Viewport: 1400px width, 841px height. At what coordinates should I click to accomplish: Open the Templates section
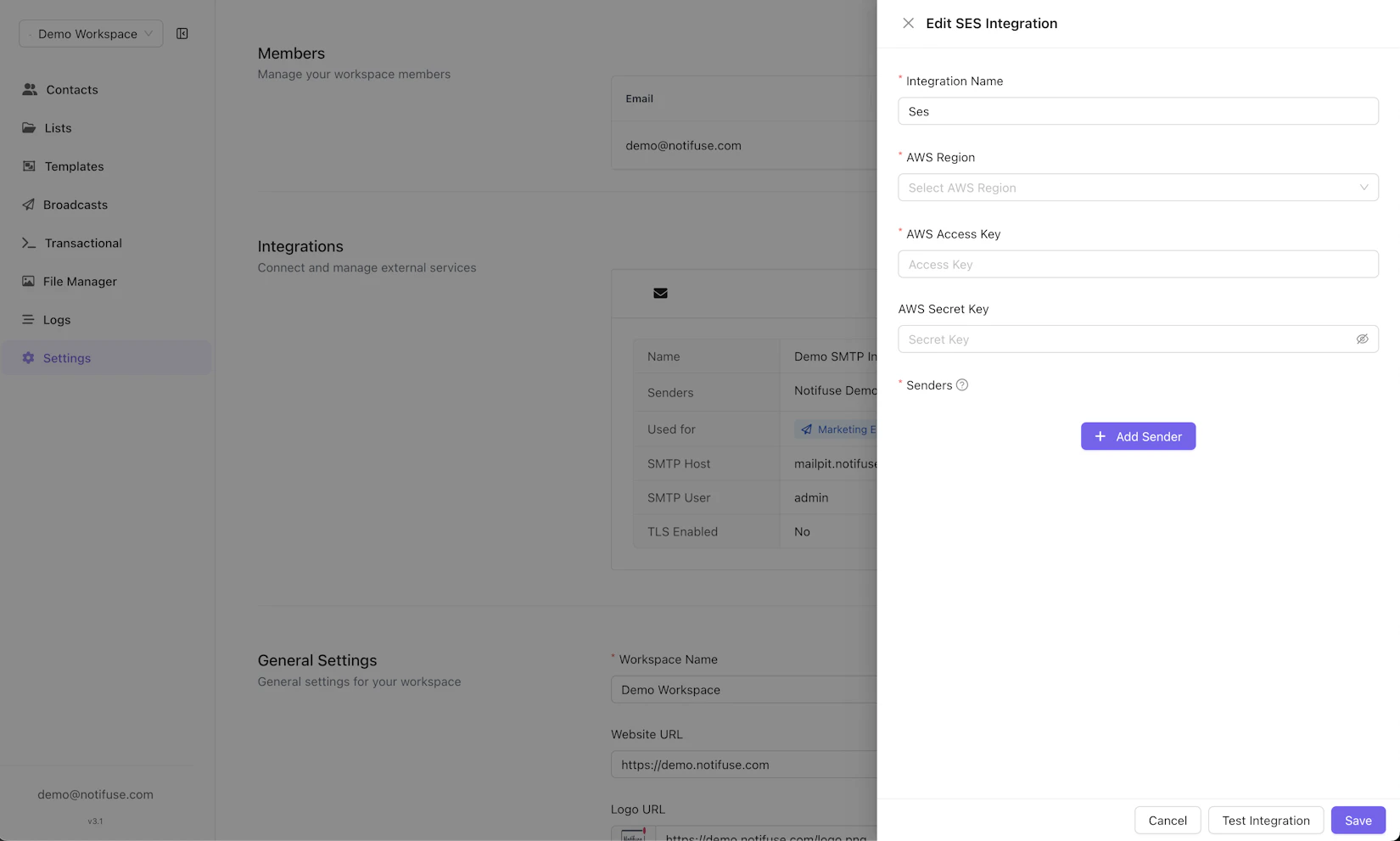tap(75, 166)
